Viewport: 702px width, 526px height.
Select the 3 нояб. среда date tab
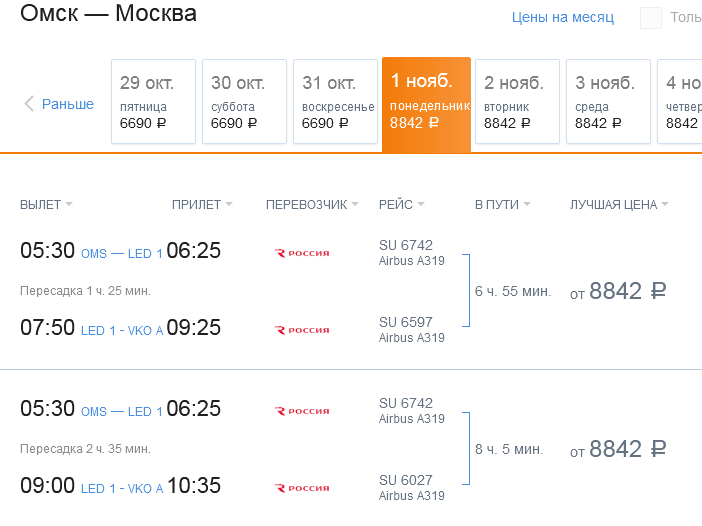(609, 102)
